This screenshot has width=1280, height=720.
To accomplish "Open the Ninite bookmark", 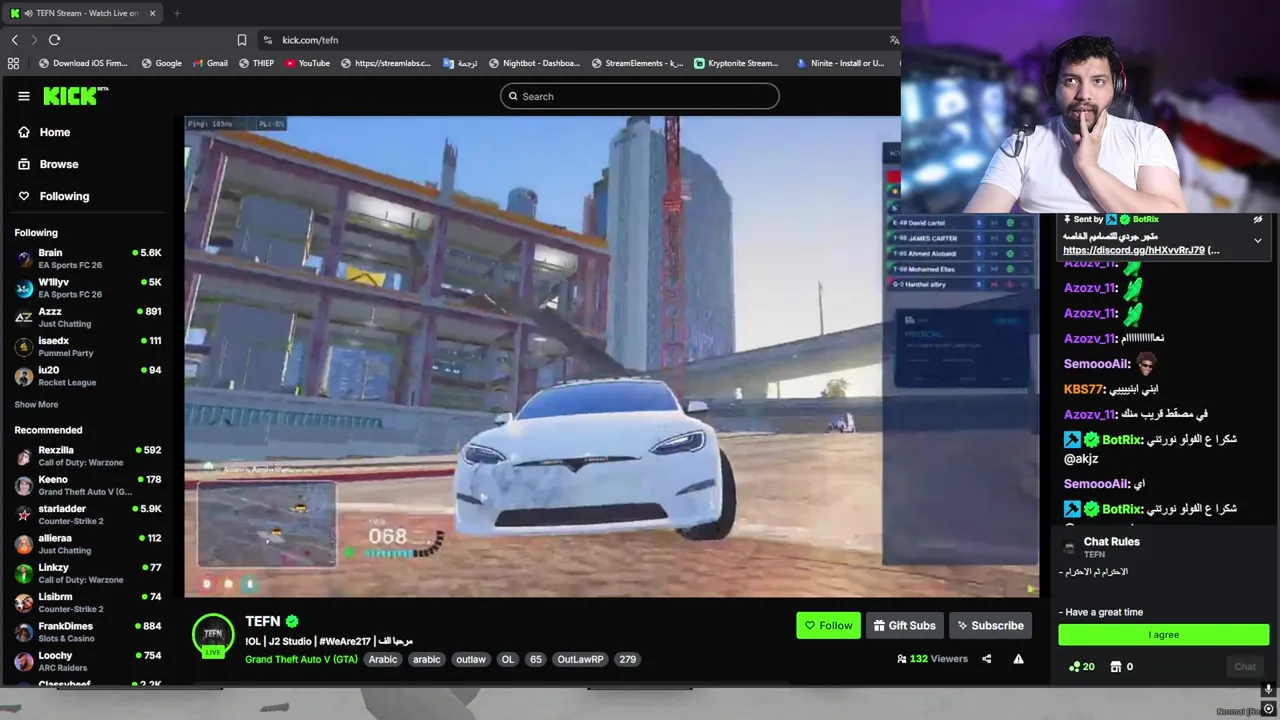I will tap(840, 63).
